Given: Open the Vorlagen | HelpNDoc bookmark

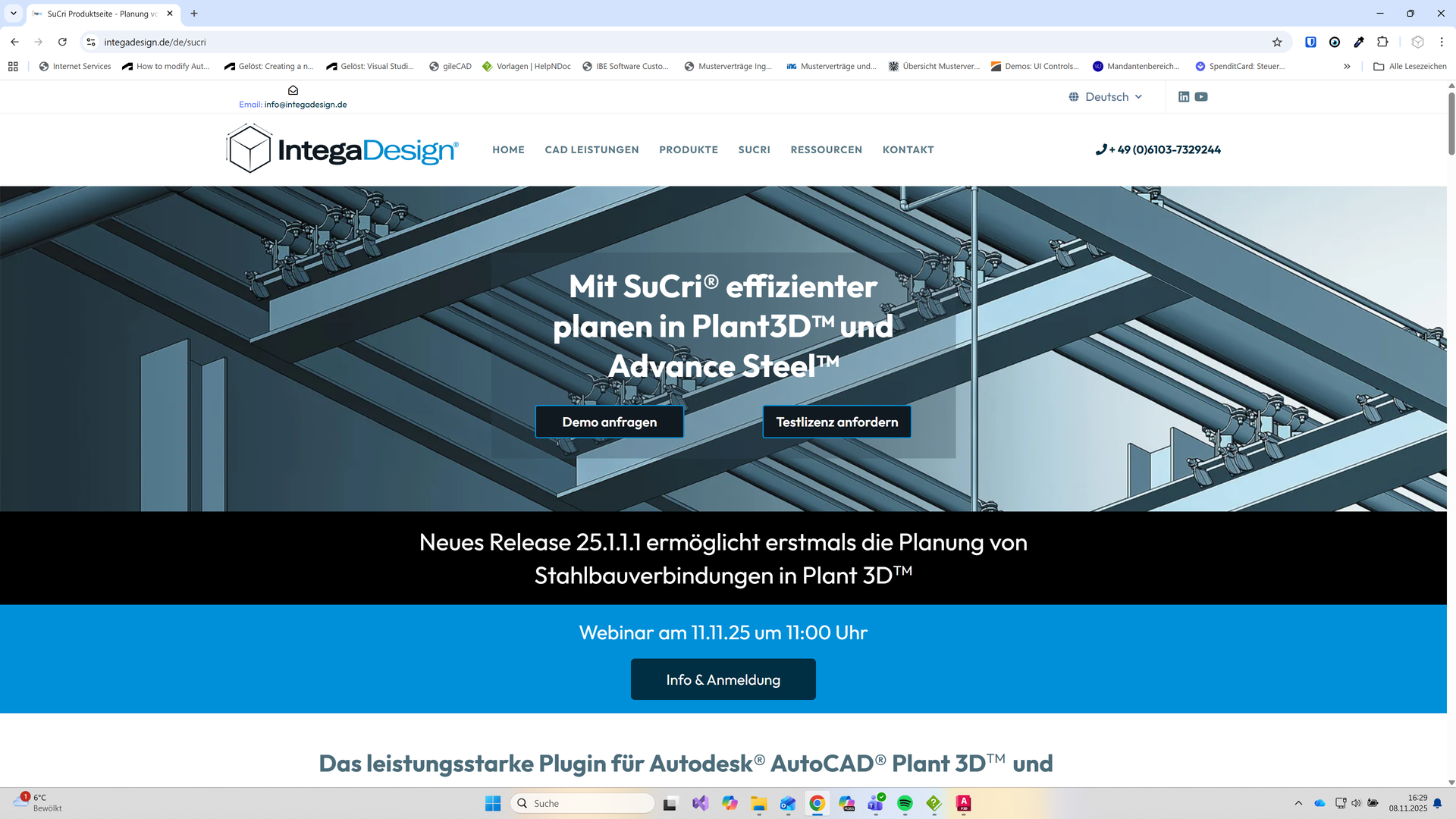Looking at the screenshot, I should click(x=526, y=67).
